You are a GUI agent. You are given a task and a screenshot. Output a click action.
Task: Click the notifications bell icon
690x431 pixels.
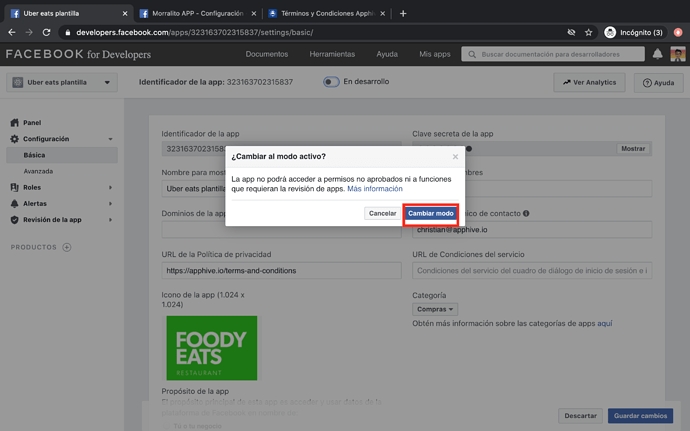(x=658, y=54)
